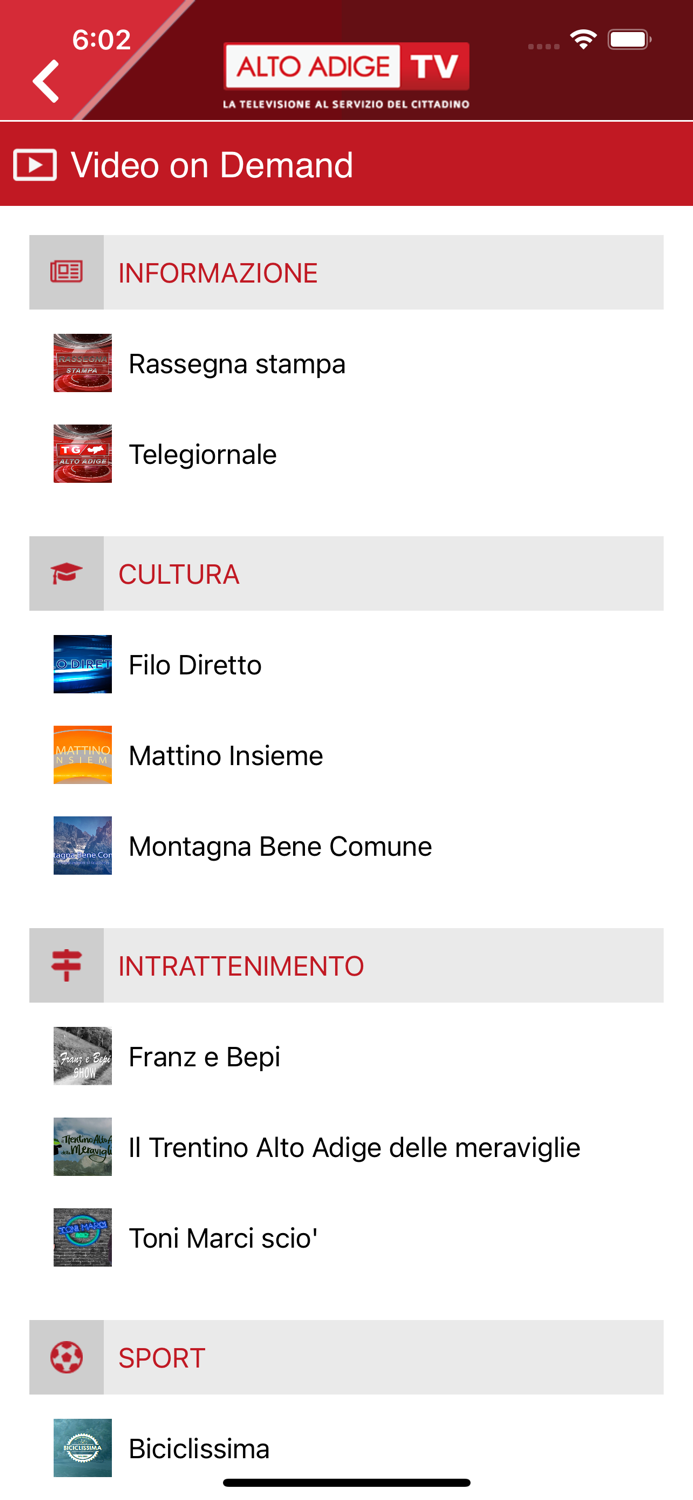Collapse the INFORMAZIONE section header
Viewport: 693px width, 1500px height.
point(346,272)
